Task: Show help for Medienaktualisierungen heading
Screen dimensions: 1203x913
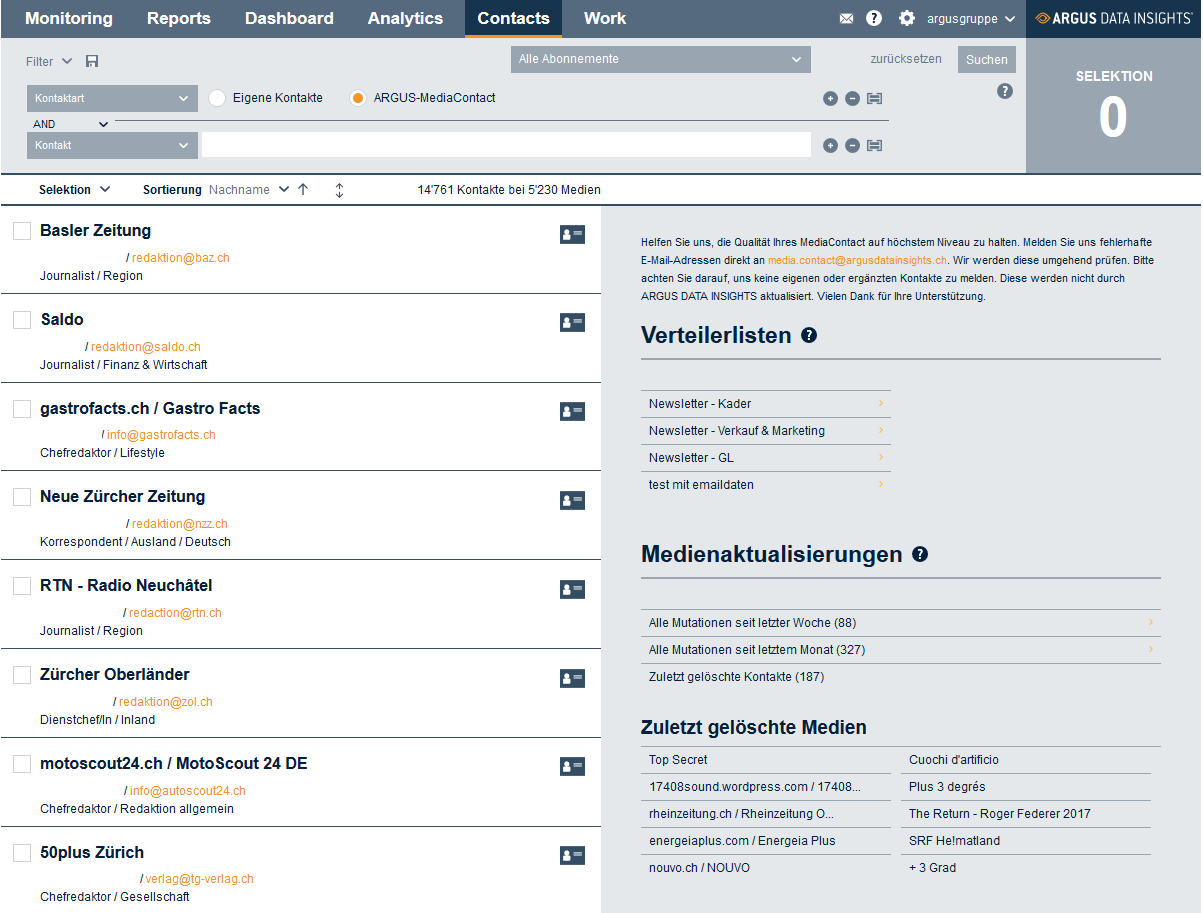Action: 920,554
